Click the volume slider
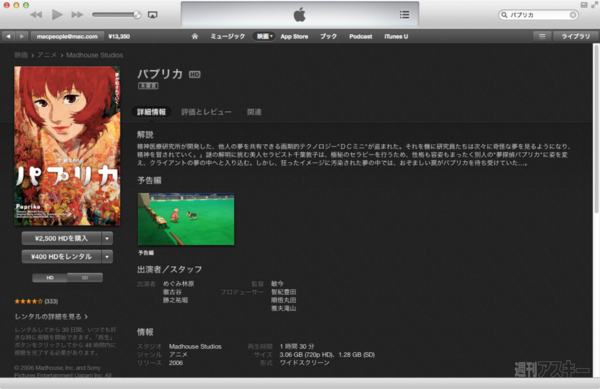The height and width of the screenshot is (389, 600). click(116, 15)
